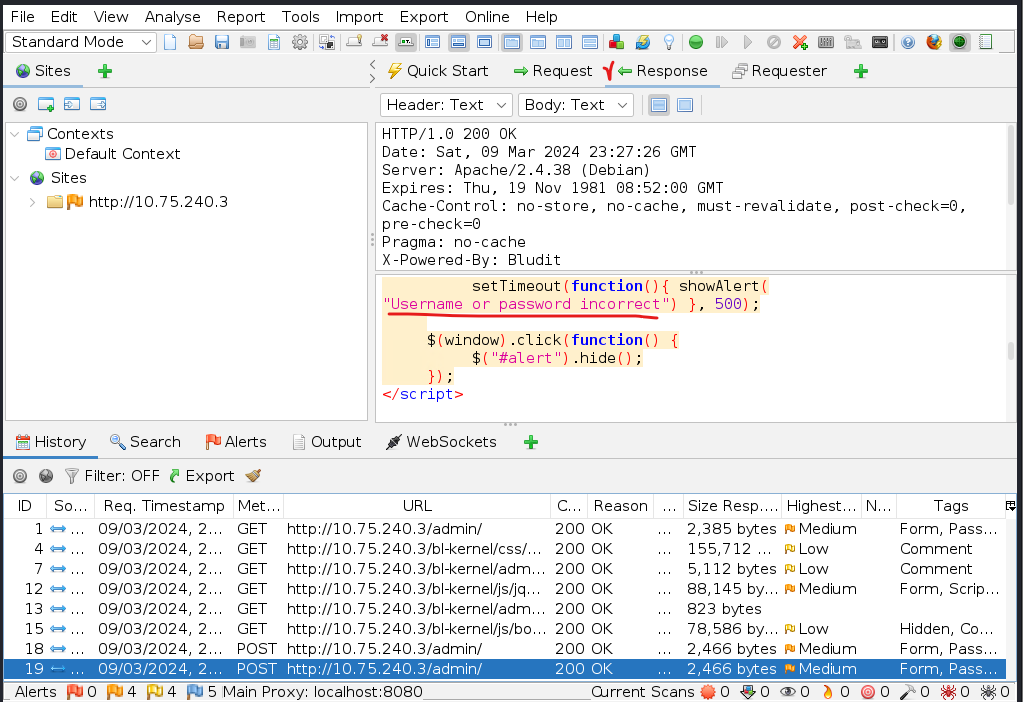
Task: Toggle the history Filter: OFF button
Action: [111, 476]
